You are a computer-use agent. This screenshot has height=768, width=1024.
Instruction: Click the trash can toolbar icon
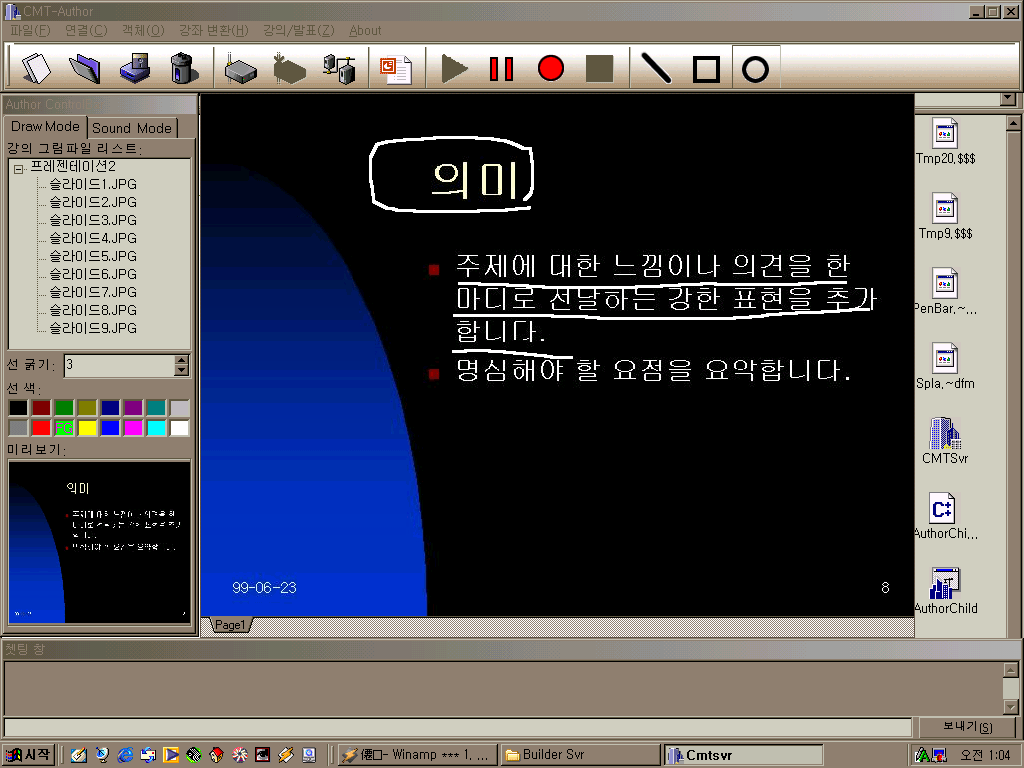(x=184, y=68)
